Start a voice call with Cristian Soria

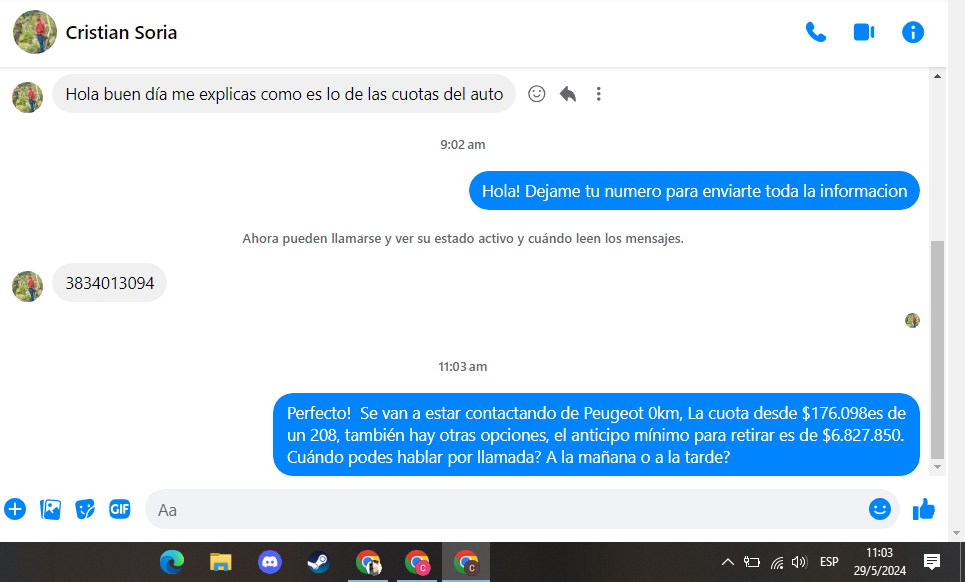pyautogui.click(x=816, y=32)
